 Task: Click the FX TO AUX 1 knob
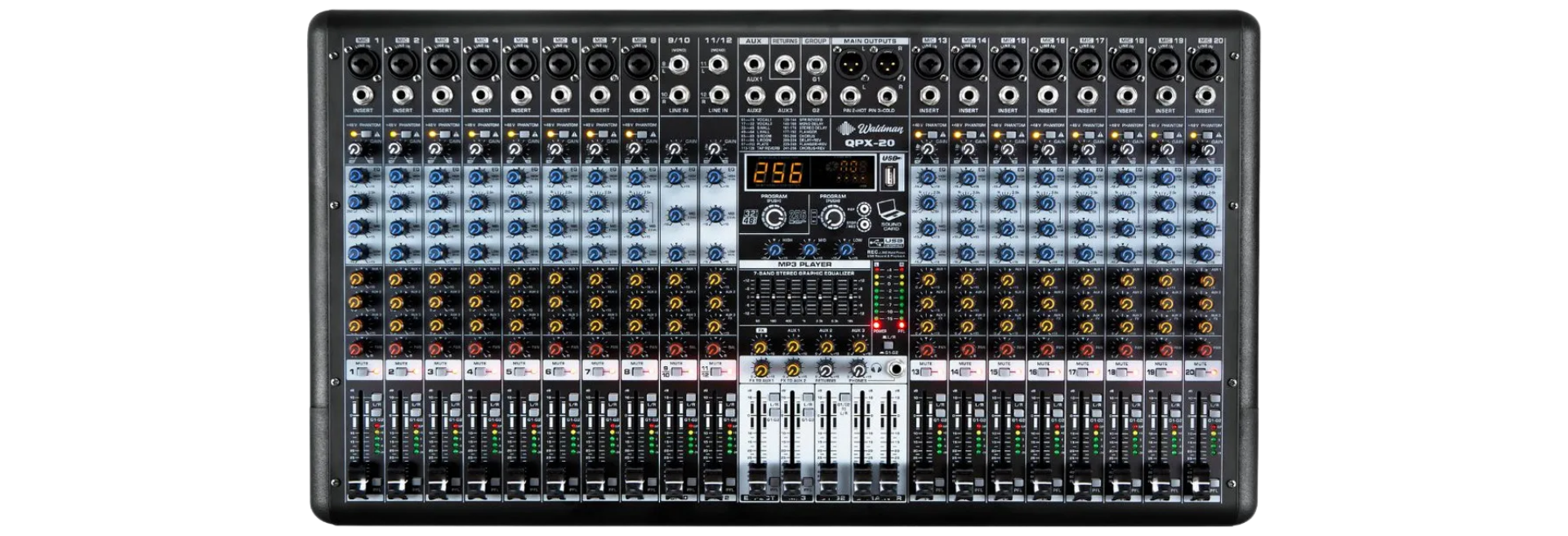(x=761, y=369)
